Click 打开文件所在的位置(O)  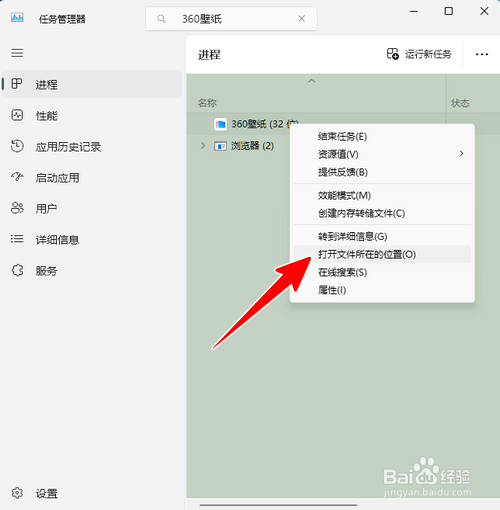pyautogui.click(x=382, y=254)
